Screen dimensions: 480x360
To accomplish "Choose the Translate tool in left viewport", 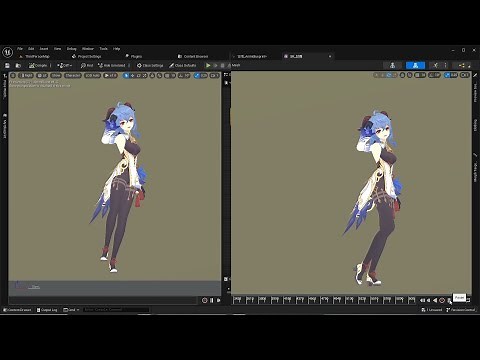I will (132, 76).
